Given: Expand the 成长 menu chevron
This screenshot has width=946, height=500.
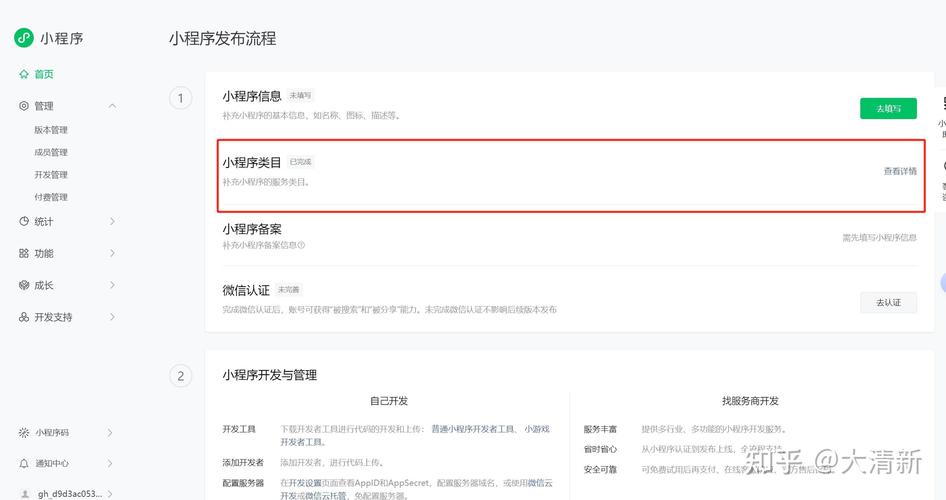Looking at the screenshot, I should [112, 285].
